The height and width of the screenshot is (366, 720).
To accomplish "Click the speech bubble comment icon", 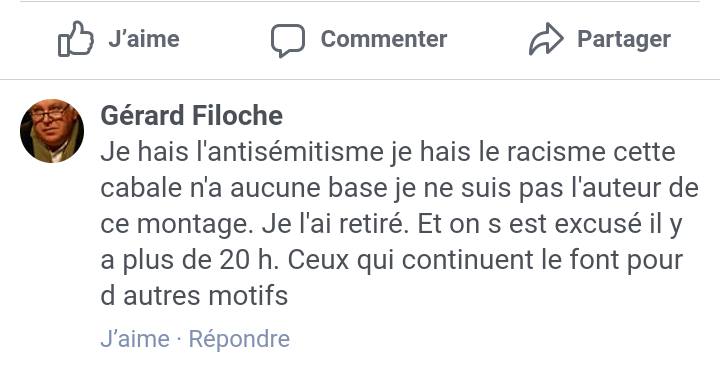I will click(288, 40).
